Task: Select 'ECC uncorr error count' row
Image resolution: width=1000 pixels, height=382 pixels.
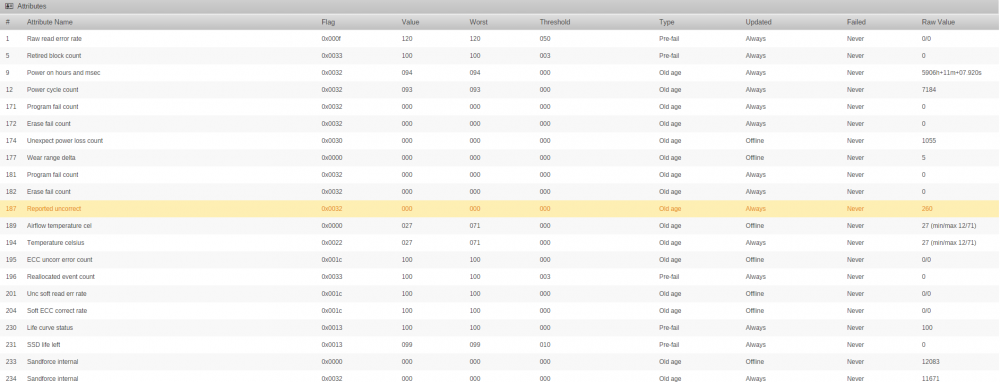Action: click(x=500, y=260)
